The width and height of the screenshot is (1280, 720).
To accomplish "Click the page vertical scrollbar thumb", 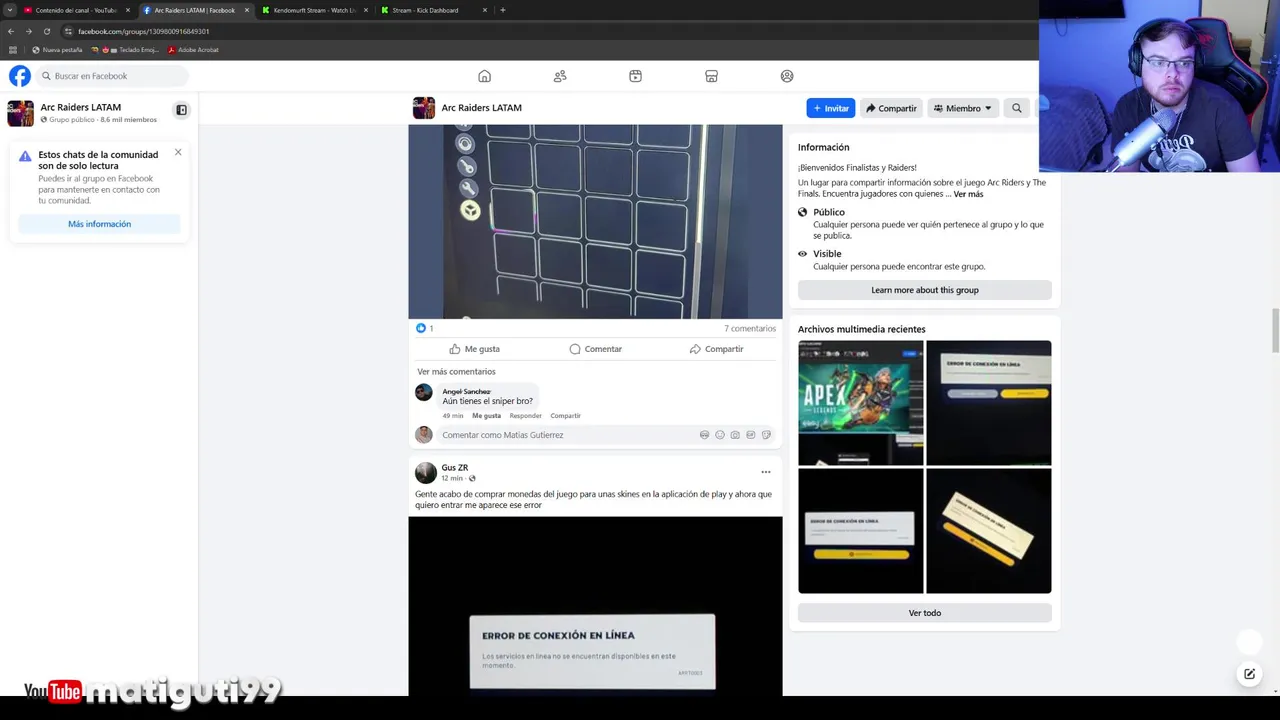I will [1275, 331].
